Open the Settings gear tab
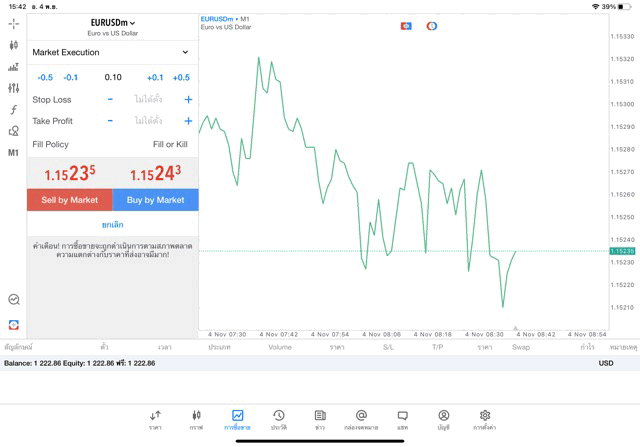Screen dimensions: 640x447 point(485,419)
